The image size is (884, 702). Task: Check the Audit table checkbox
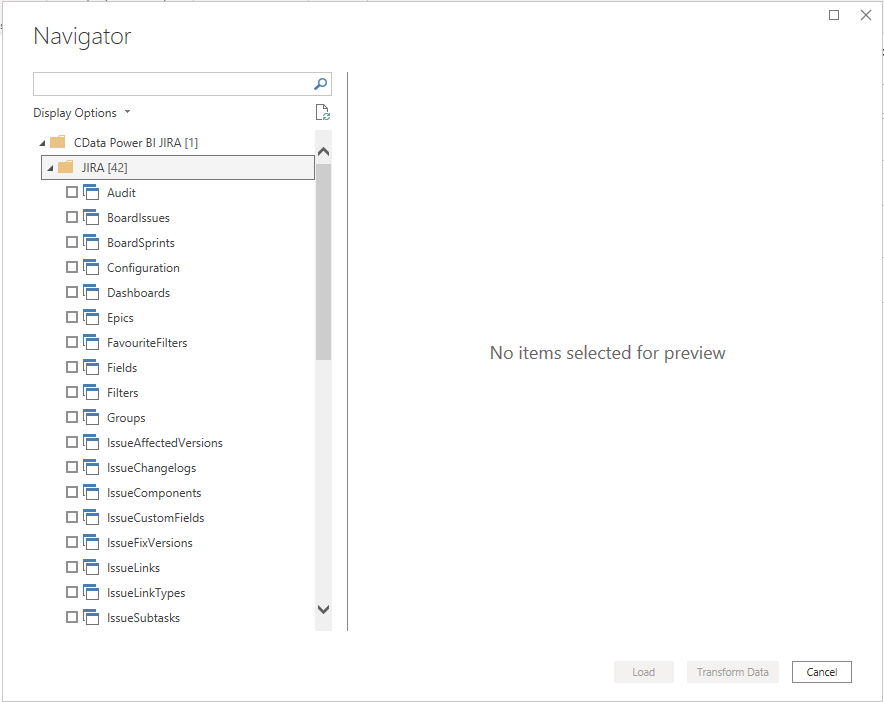72,192
